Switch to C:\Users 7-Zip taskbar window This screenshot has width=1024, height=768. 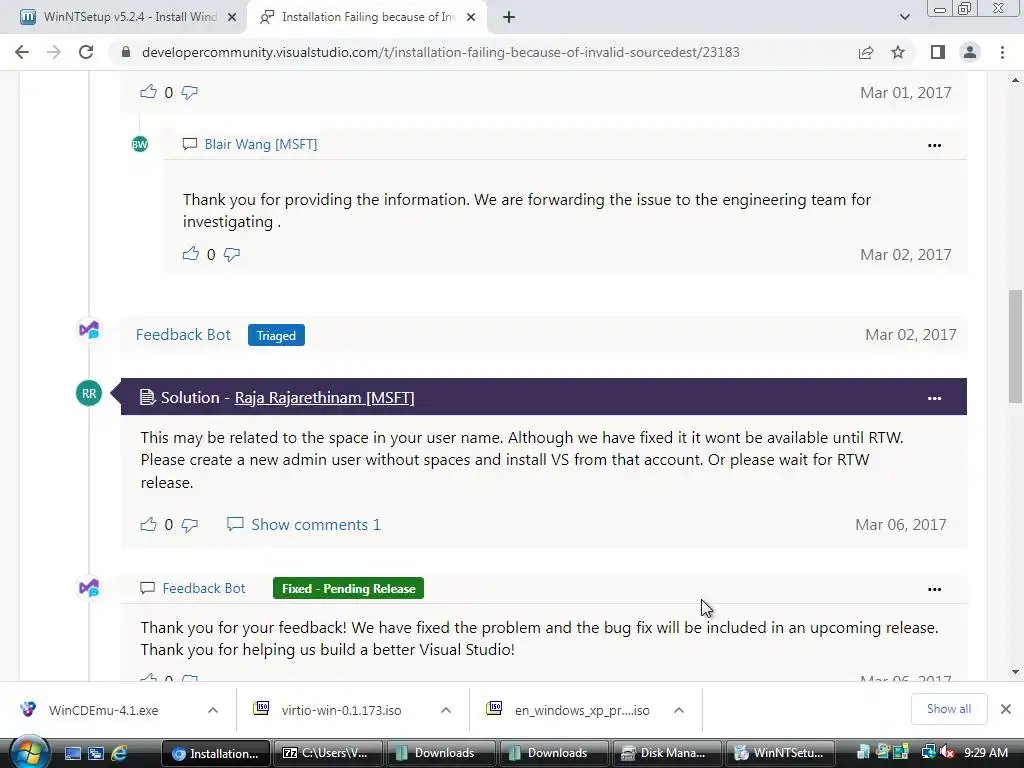[327, 753]
